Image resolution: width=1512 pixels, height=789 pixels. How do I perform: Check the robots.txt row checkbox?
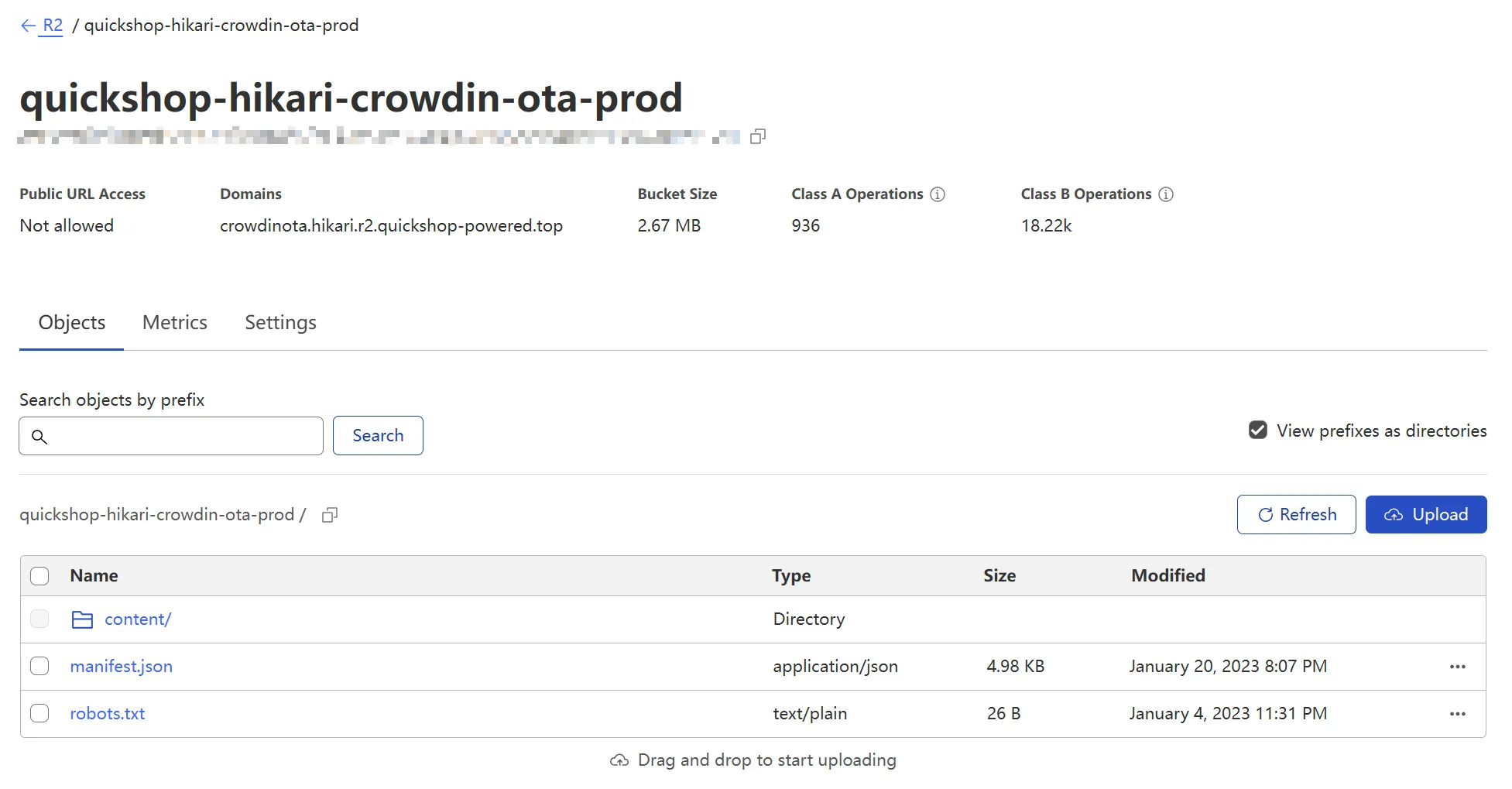[x=39, y=714]
